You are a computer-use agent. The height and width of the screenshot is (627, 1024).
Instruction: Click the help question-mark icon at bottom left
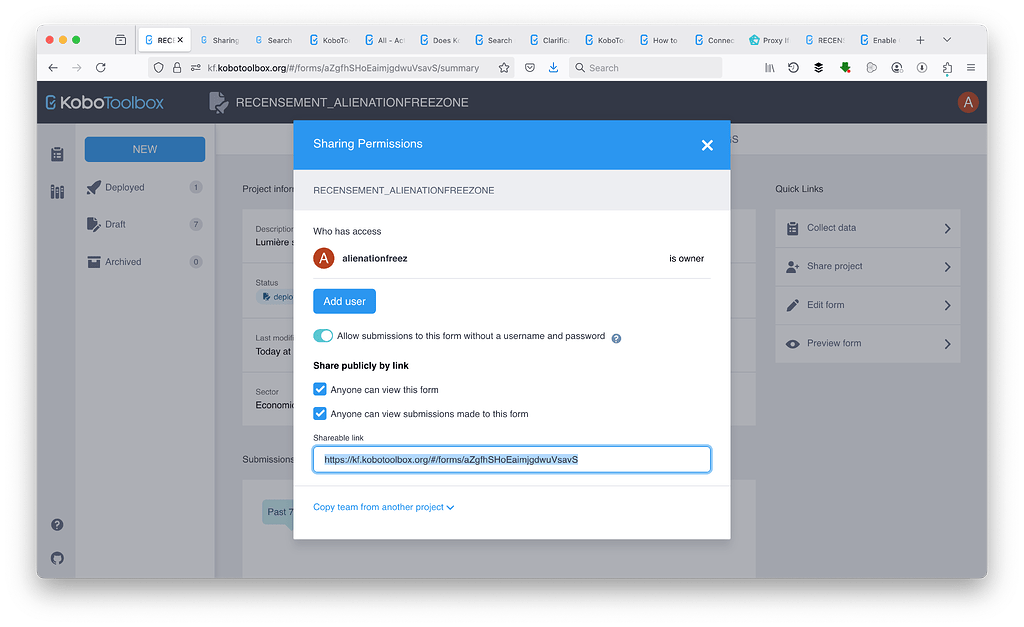pyautogui.click(x=57, y=524)
